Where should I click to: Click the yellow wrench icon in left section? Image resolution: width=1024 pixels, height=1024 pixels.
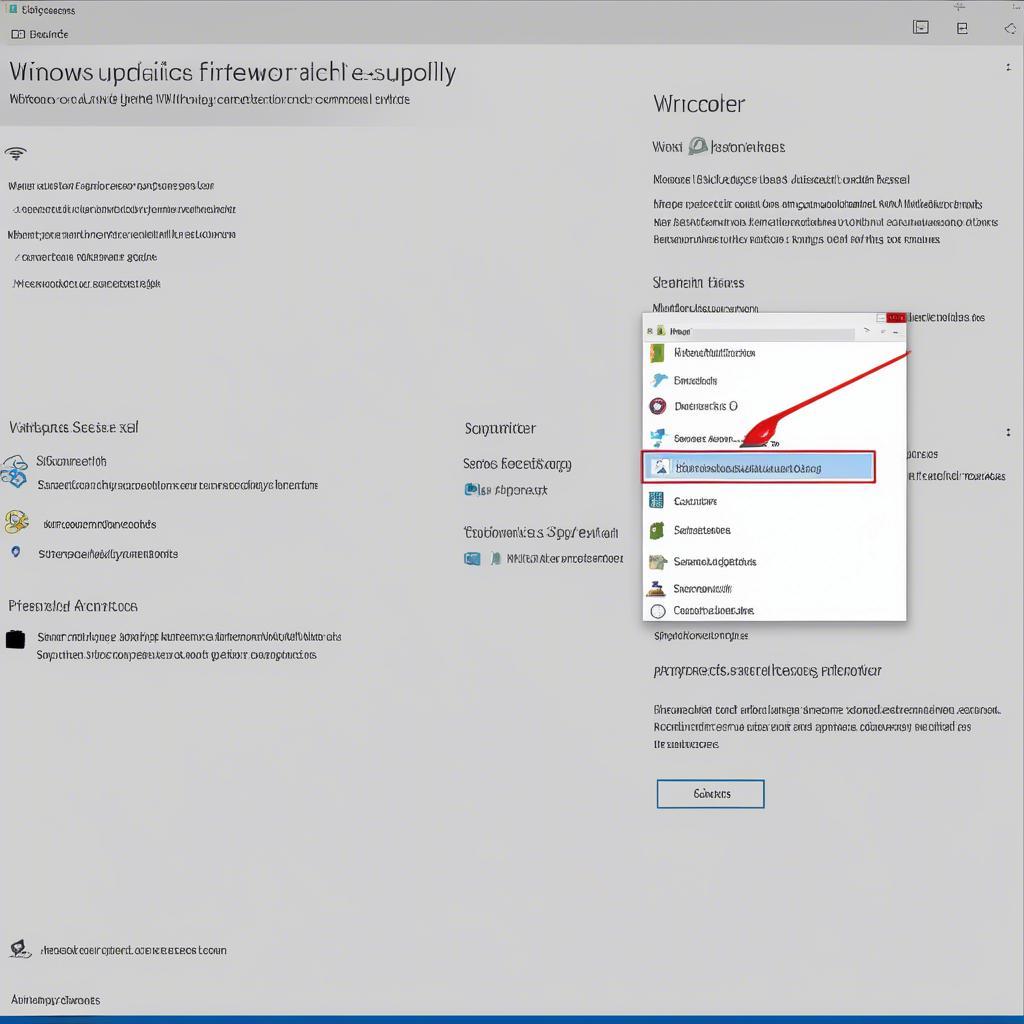[x=16, y=522]
